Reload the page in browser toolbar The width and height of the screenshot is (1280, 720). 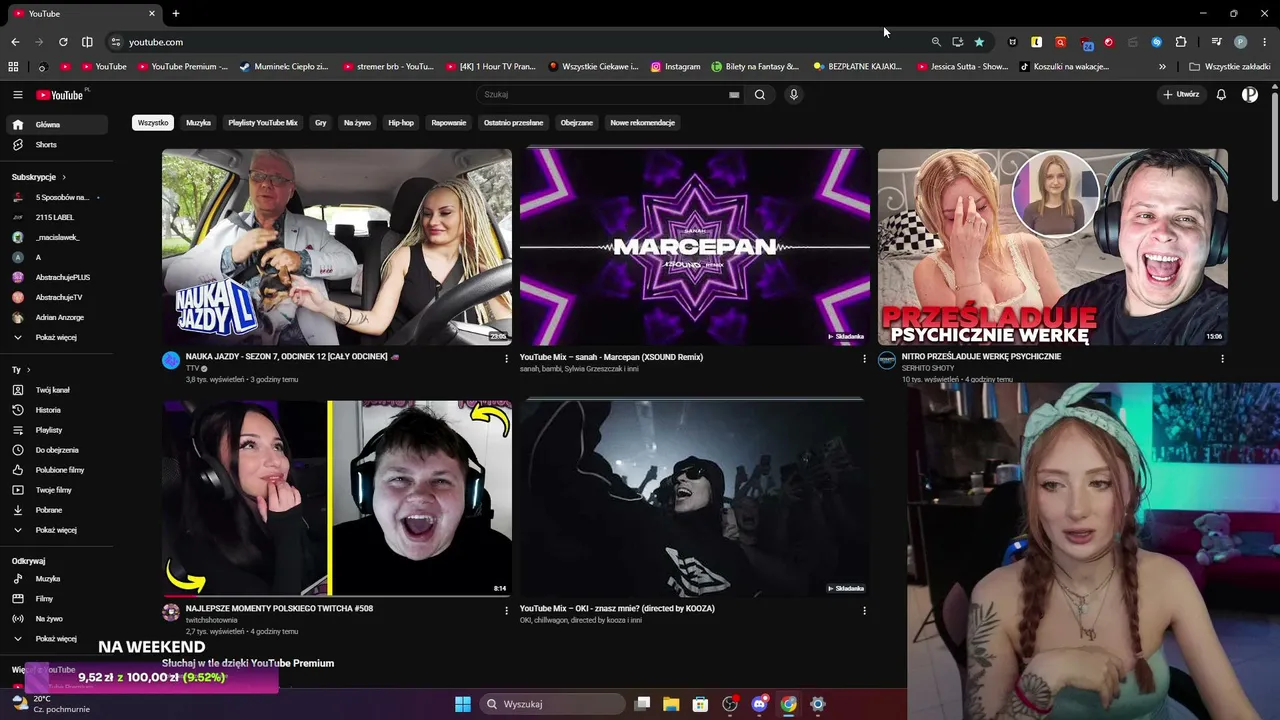pos(63,42)
